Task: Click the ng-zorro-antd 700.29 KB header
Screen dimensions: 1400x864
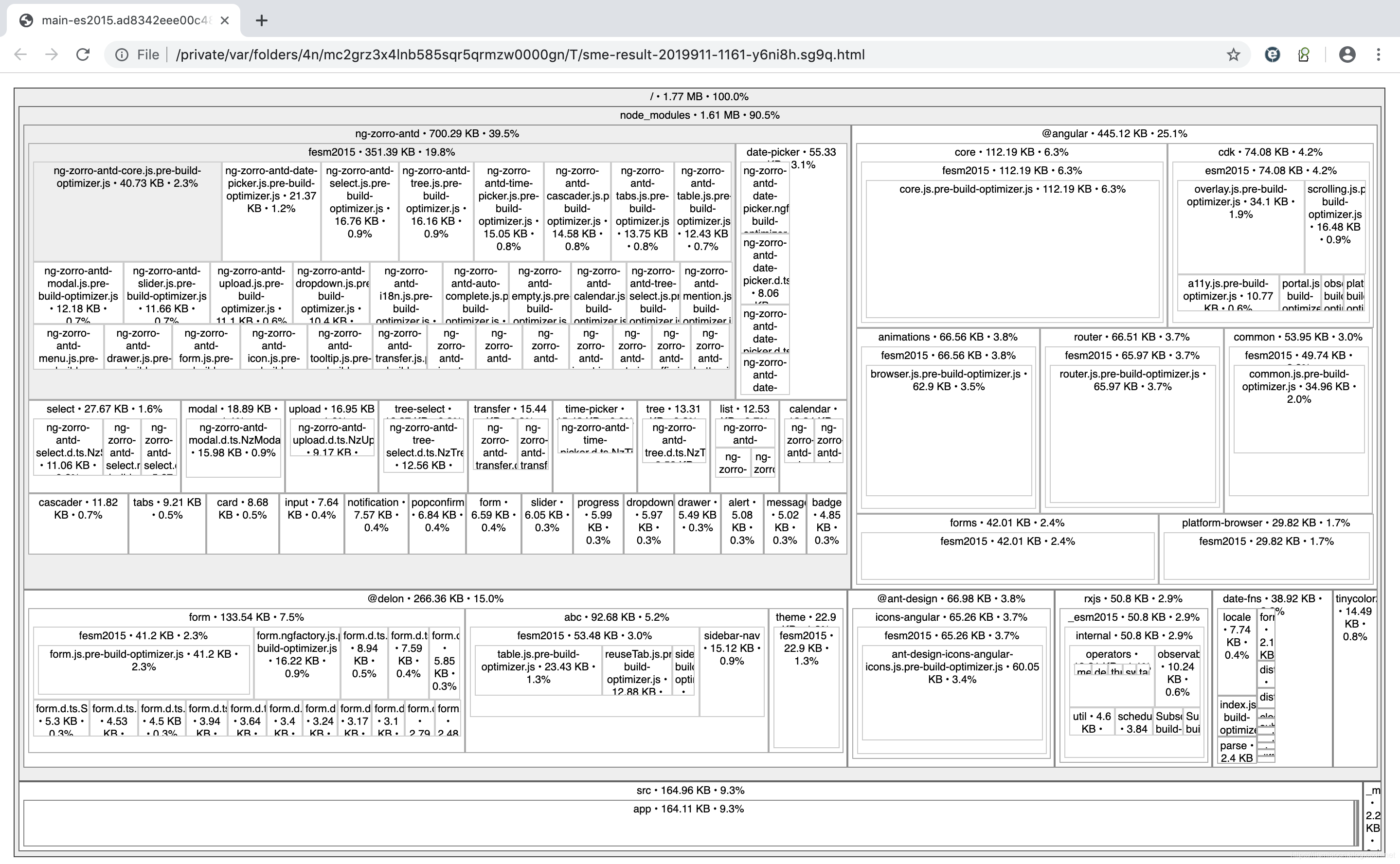Action: [436, 134]
